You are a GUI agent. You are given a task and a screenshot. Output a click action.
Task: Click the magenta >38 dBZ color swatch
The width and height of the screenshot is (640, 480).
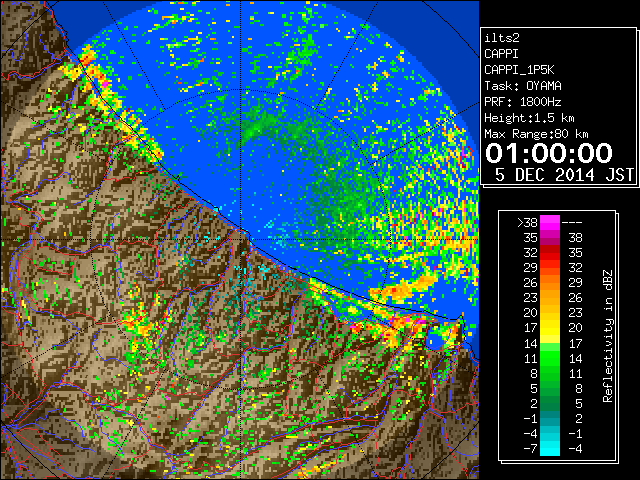pyautogui.click(x=550, y=222)
